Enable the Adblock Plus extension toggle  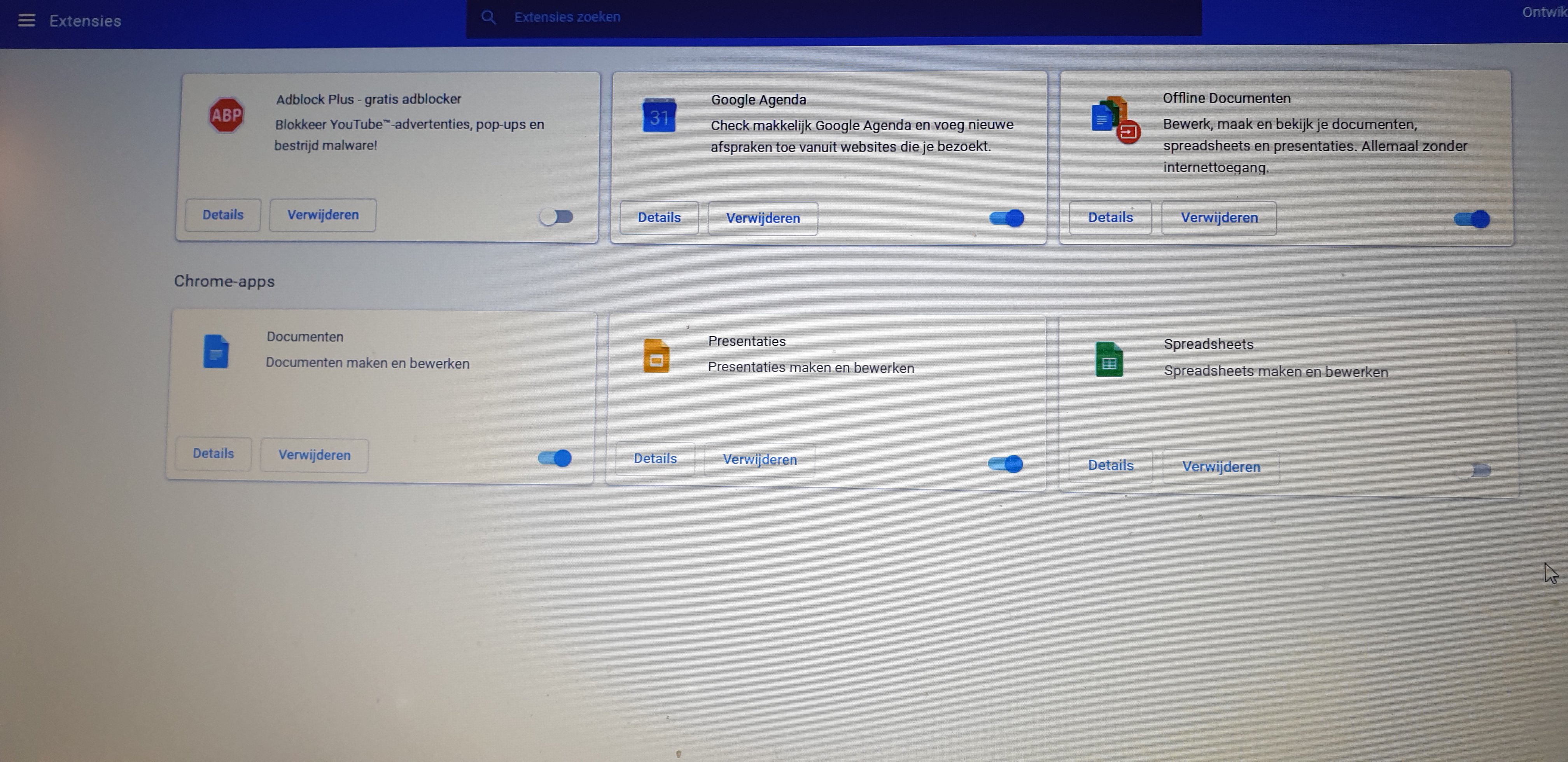556,217
